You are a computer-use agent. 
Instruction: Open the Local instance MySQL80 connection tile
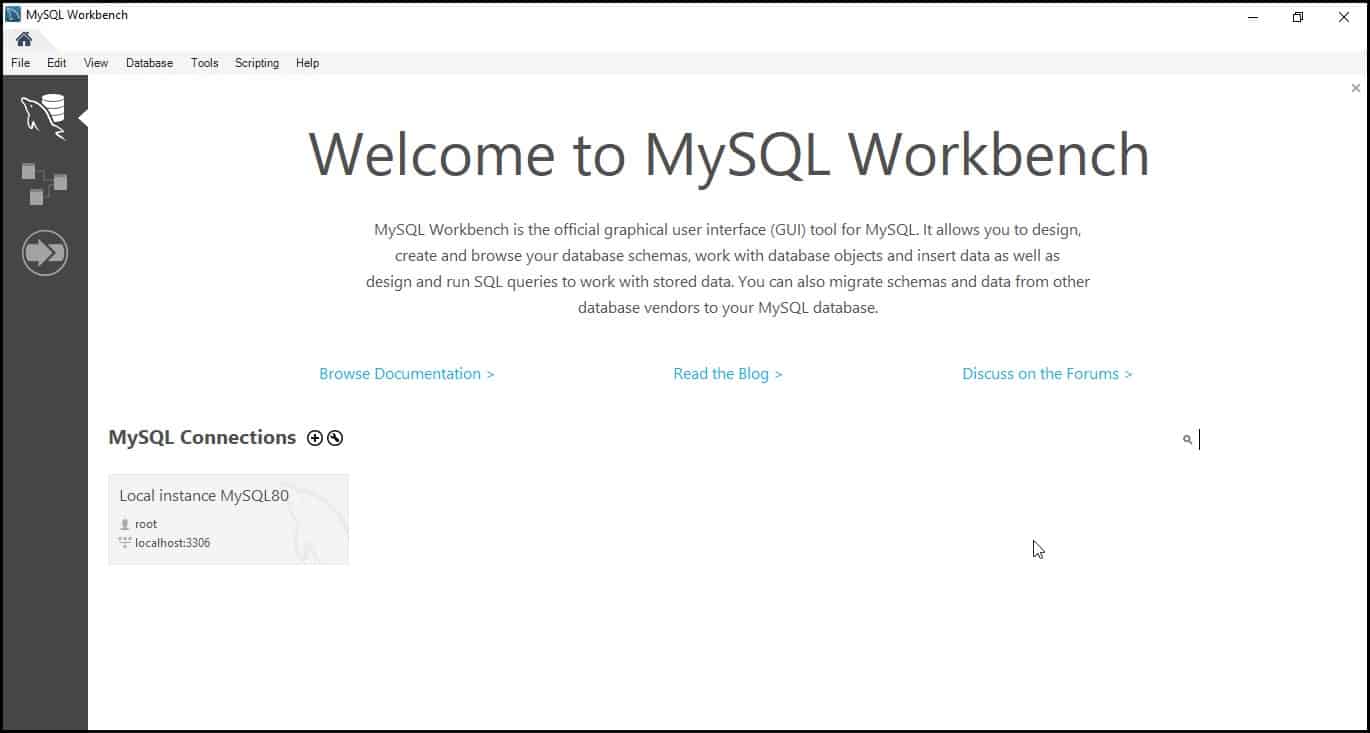click(x=228, y=519)
